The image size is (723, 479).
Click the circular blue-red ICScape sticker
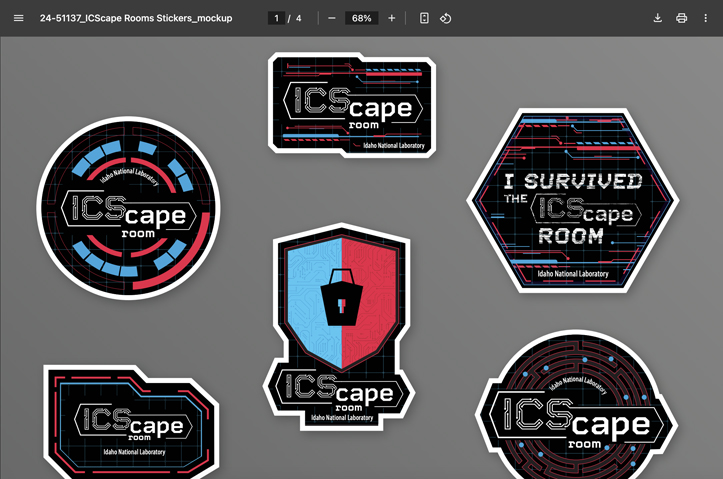click(x=128, y=208)
